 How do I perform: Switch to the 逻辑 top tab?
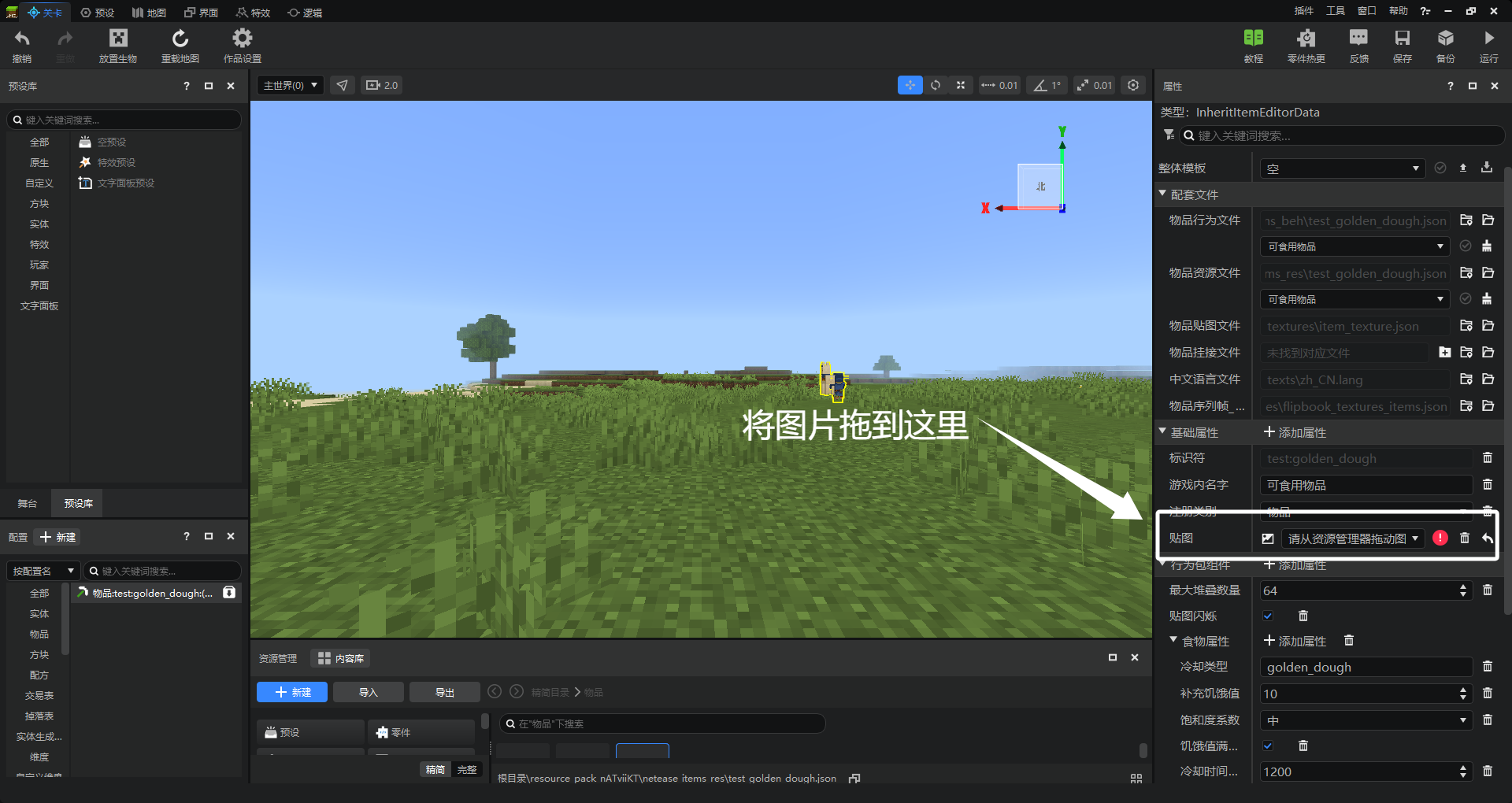tap(306, 12)
